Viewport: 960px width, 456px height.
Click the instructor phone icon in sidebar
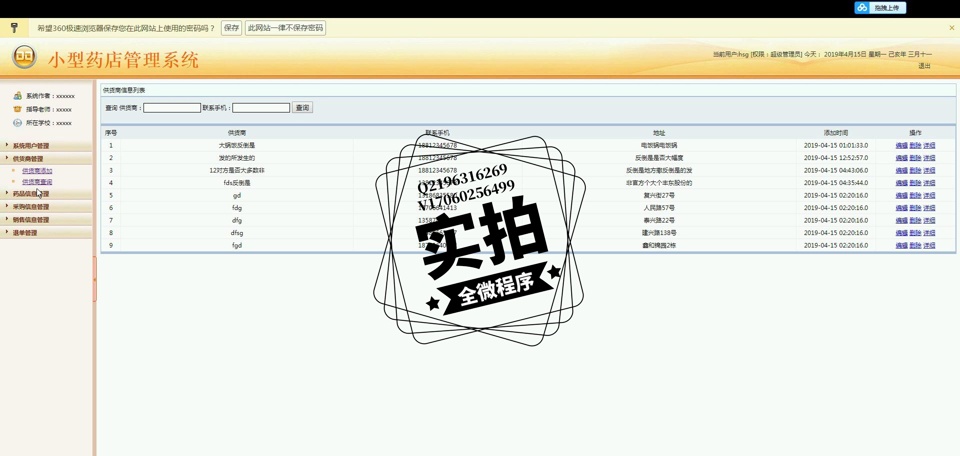tap(17, 109)
